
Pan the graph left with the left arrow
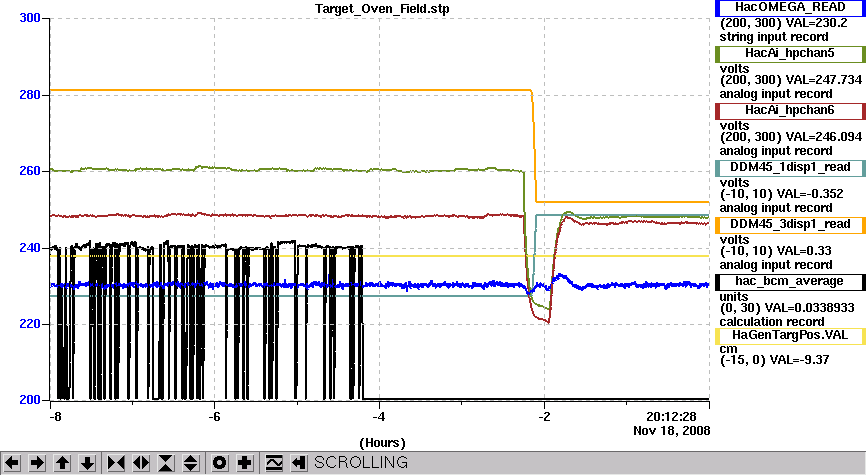12,463
